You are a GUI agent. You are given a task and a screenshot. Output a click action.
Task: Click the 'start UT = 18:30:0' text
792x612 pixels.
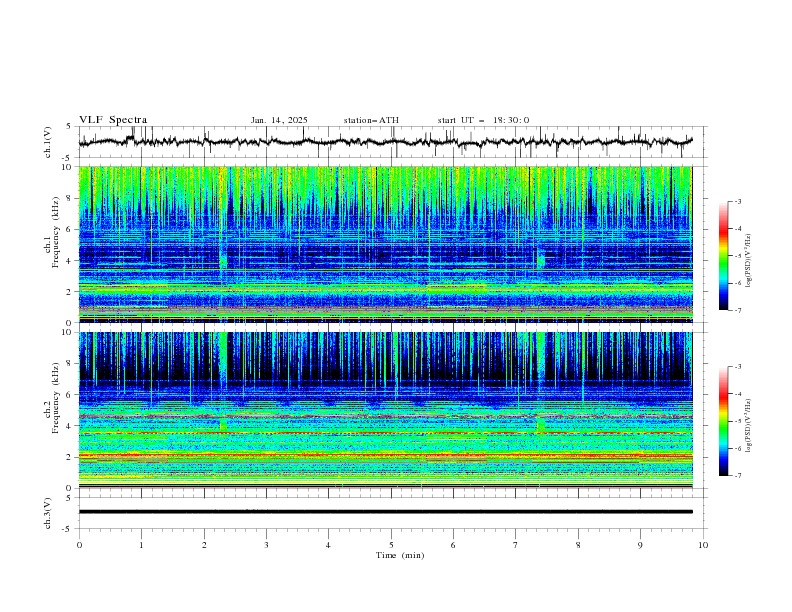coord(483,120)
